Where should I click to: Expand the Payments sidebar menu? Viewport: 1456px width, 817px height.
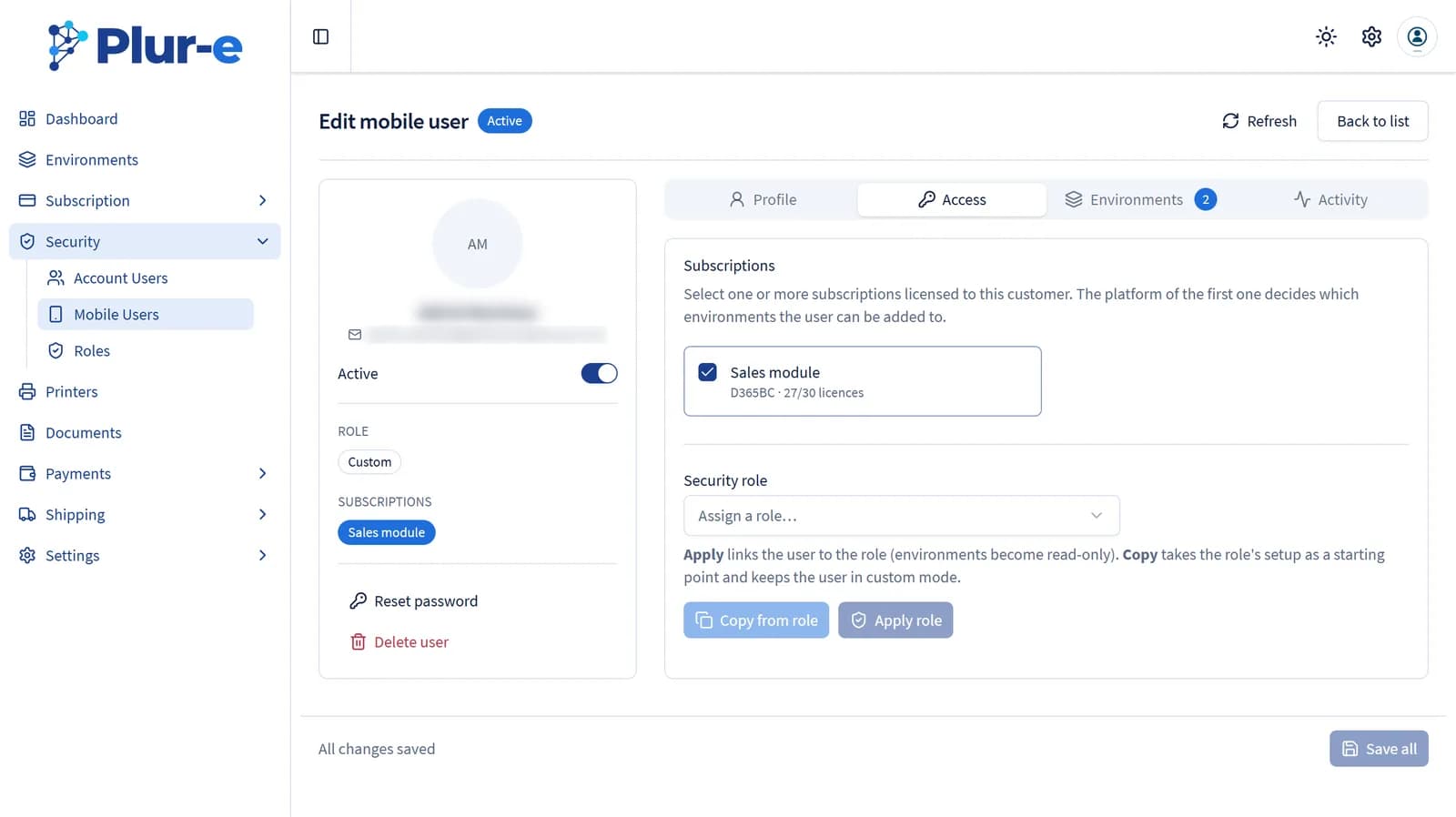(x=145, y=473)
